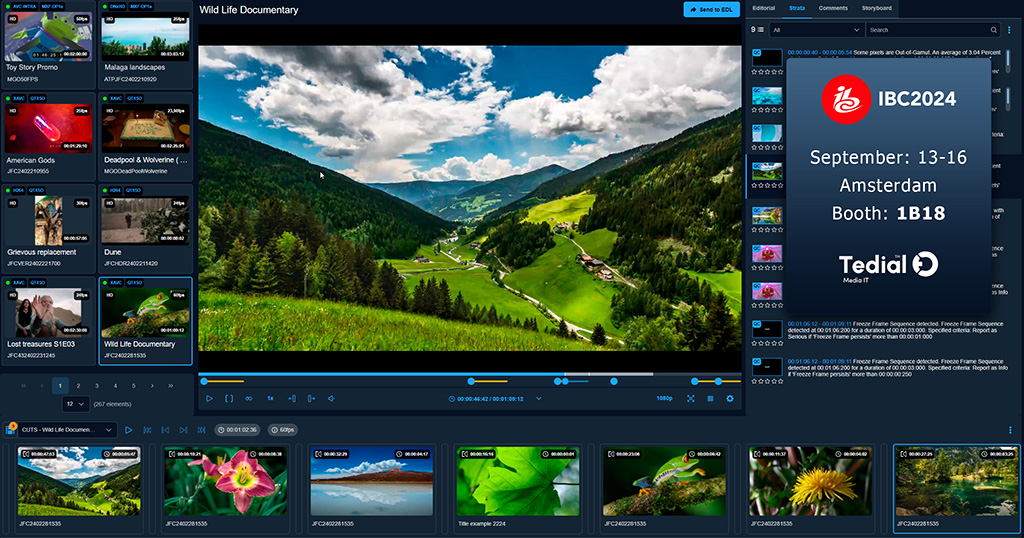
Task: Go to the previous cut
Action: (x=165, y=430)
